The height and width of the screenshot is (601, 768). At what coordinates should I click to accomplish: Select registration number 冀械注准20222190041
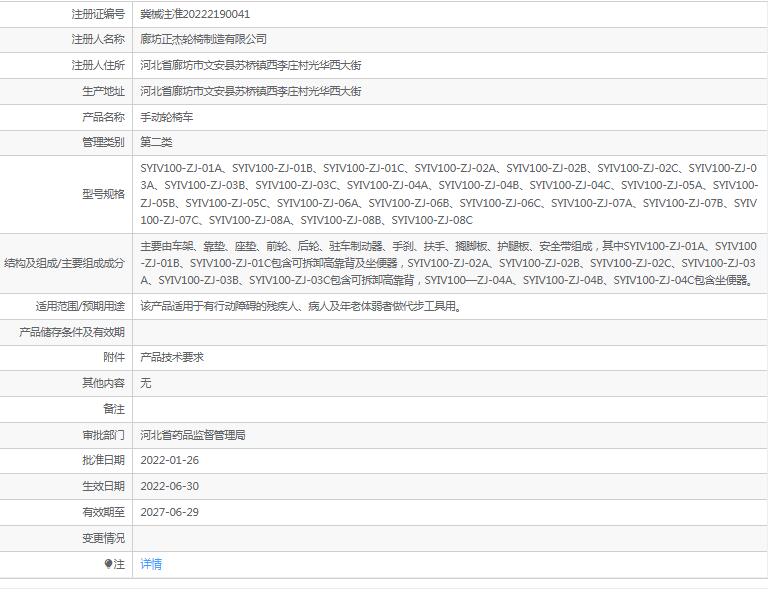(195, 14)
